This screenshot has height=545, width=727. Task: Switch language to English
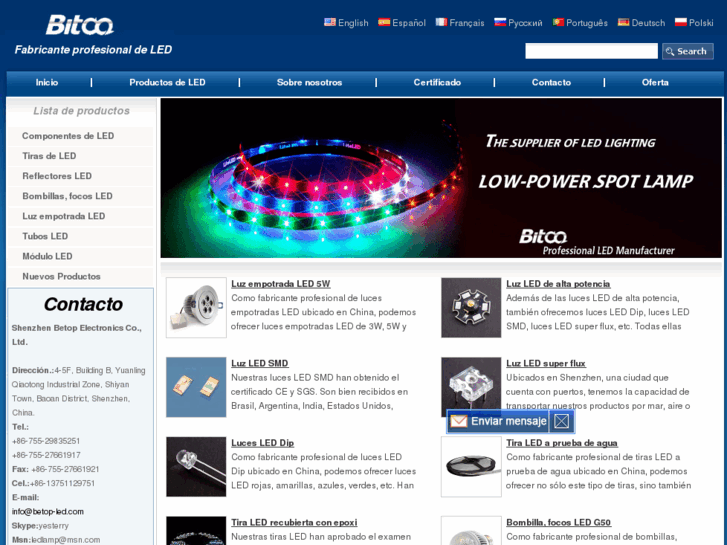(353, 23)
